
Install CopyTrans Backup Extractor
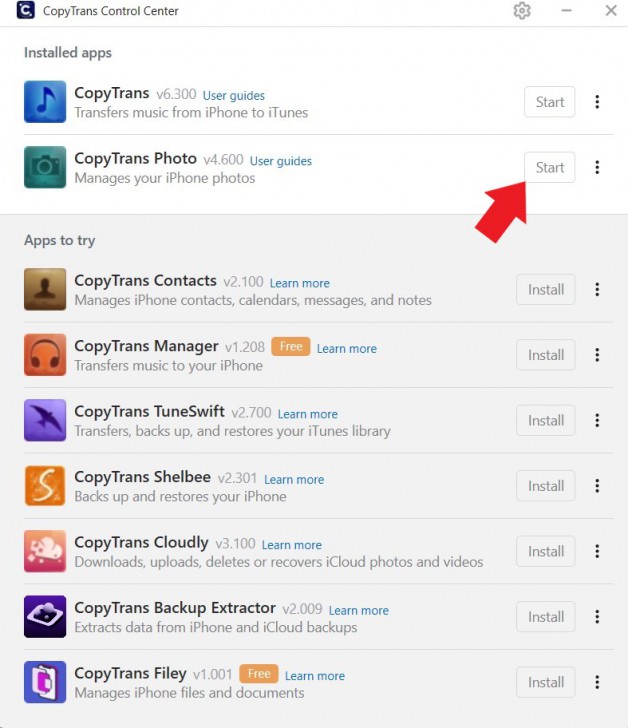pyautogui.click(x=546, y=617)
